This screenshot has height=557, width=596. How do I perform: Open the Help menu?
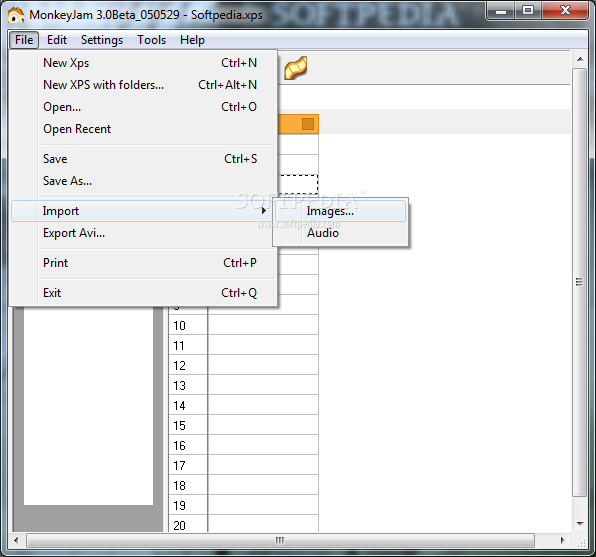192,40
